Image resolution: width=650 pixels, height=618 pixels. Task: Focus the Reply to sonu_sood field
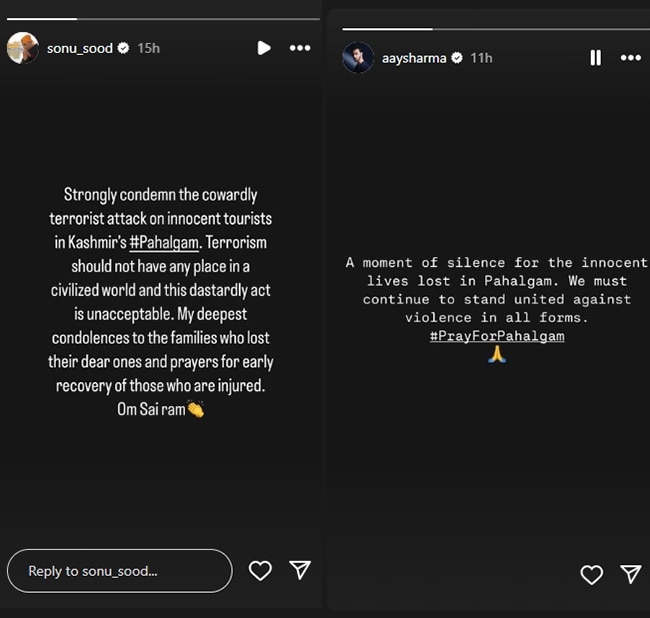(x=119, y=571)
